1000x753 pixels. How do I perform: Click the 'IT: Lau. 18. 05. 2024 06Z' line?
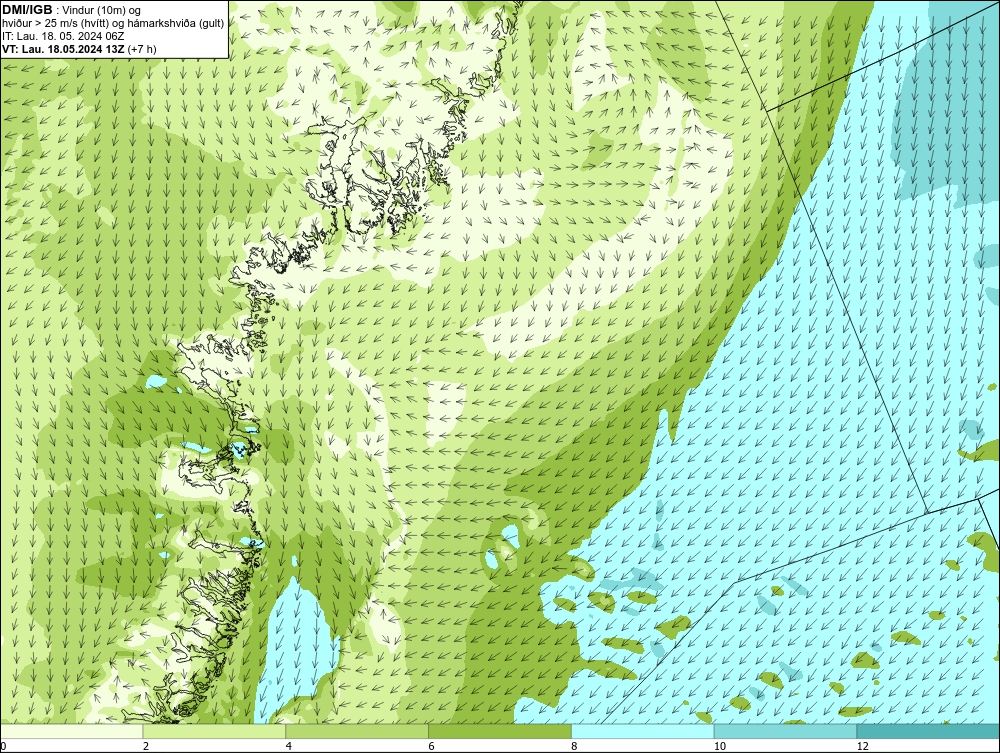click(63, 36)
